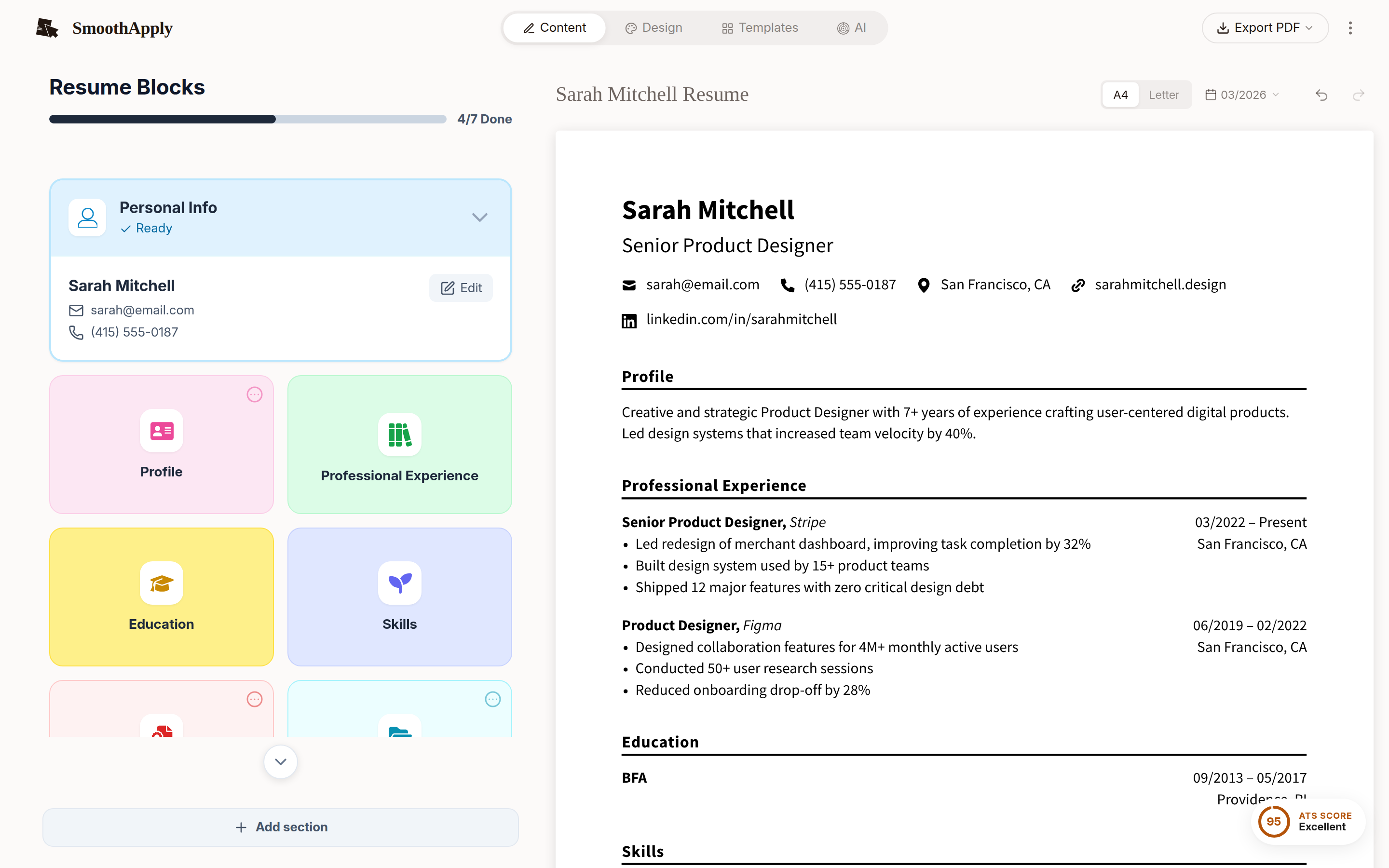Open the Content tab
Viewport: 1389px width, 868px height.
[x=555, y=27]
